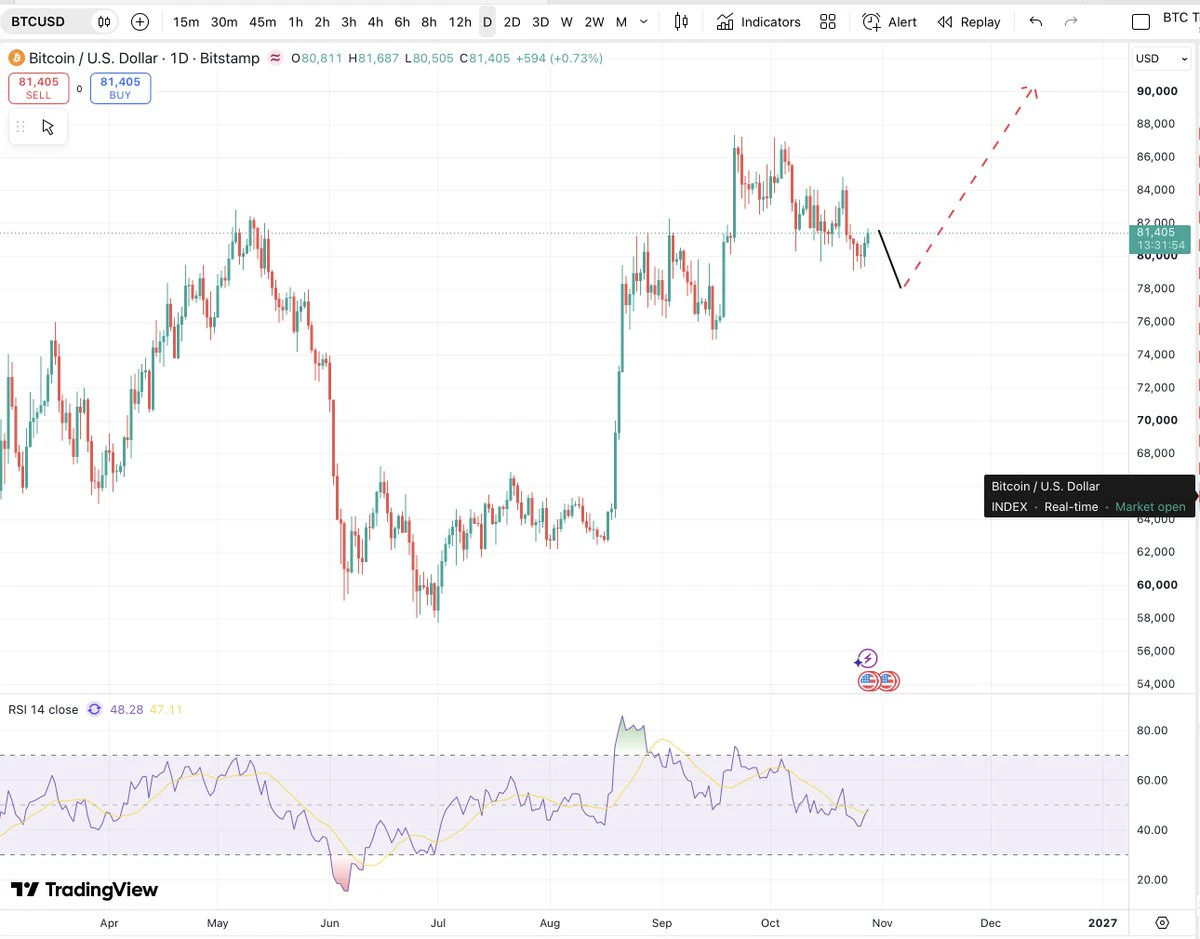Choose the 12h timeframe
Screen dimensions: 1200x939
point(459,22)
